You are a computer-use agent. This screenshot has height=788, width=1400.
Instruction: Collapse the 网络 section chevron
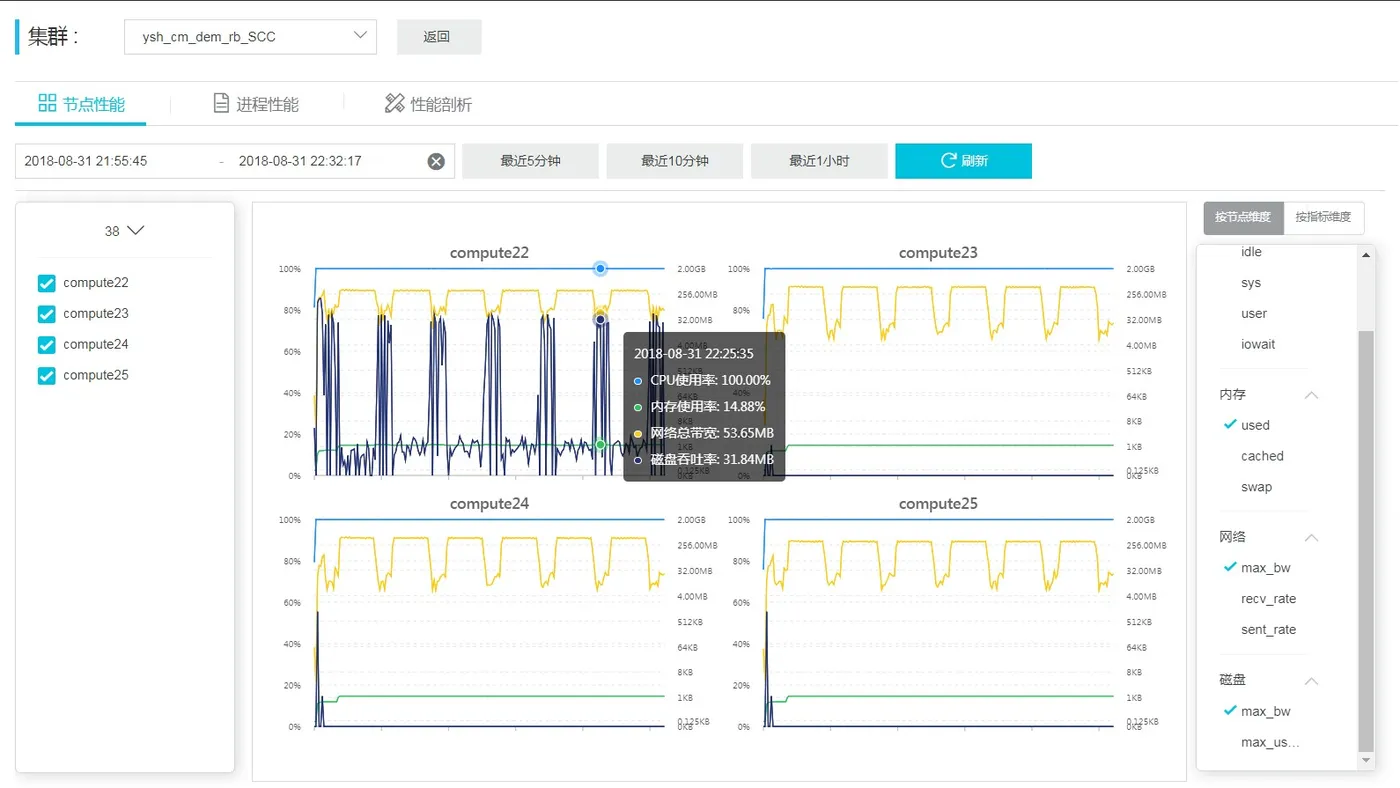tap(1312, 538)
